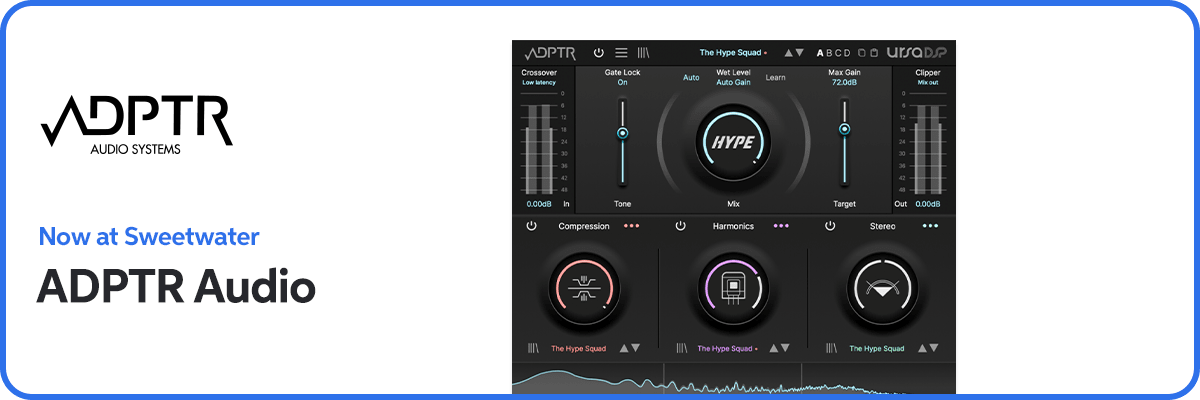
Task: Change Crossover Low latency mode
Action: click(539, 82)
